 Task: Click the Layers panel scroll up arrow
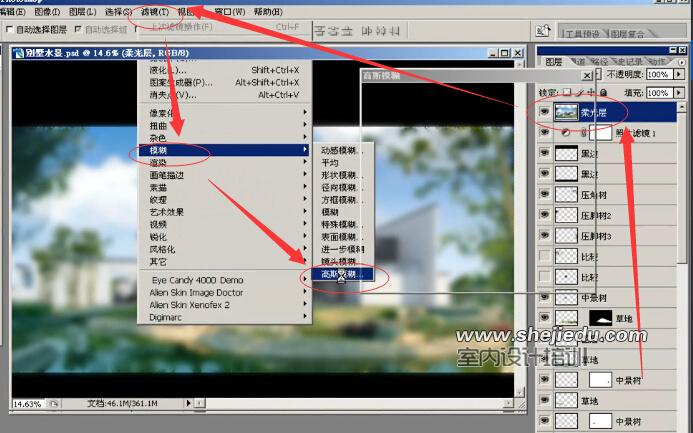pyautogui.click(x=682, y=107)
